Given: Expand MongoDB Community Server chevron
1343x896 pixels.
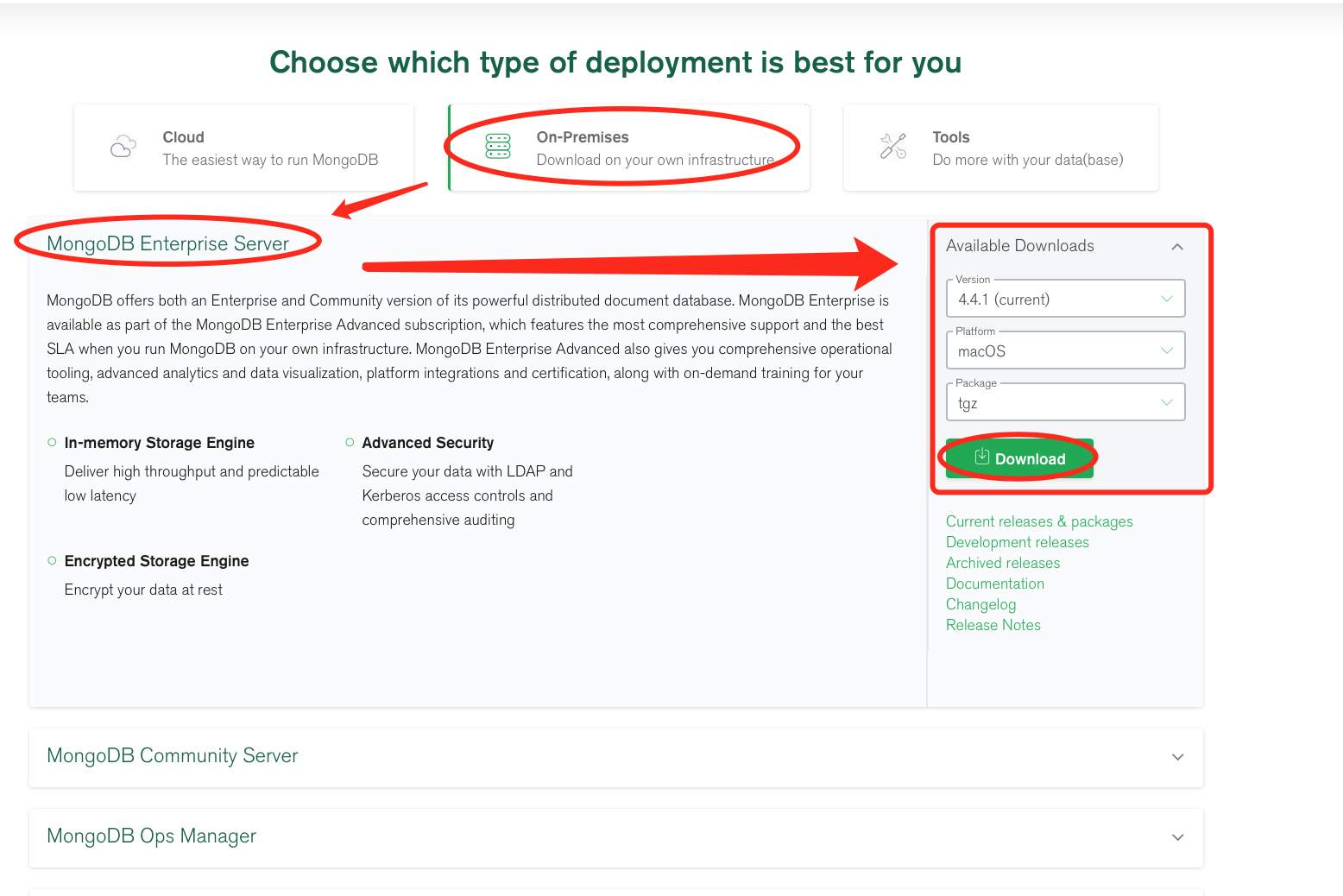Looking at the screenshot, I should 1177,757.
